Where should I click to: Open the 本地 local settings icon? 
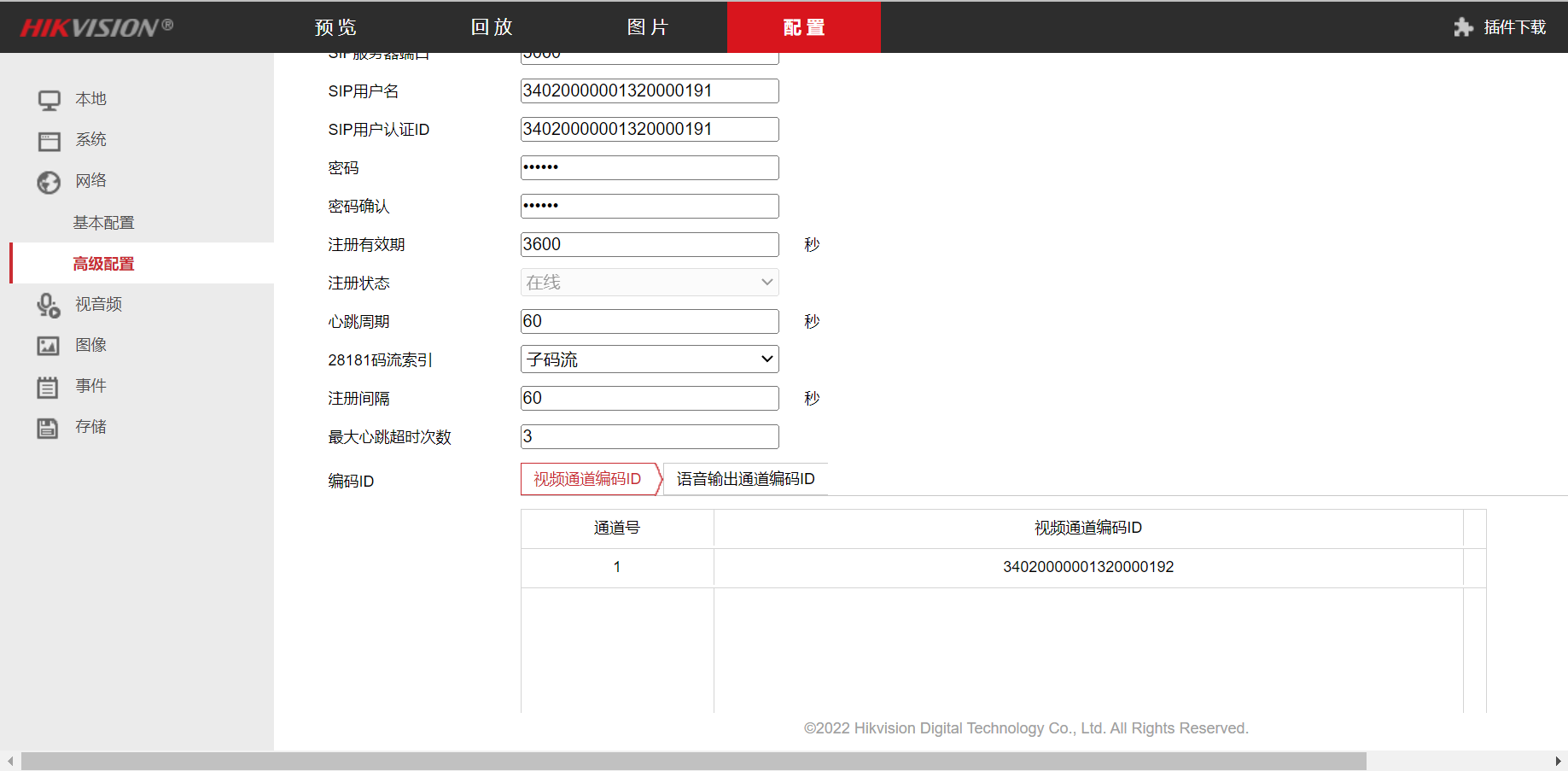49,99
